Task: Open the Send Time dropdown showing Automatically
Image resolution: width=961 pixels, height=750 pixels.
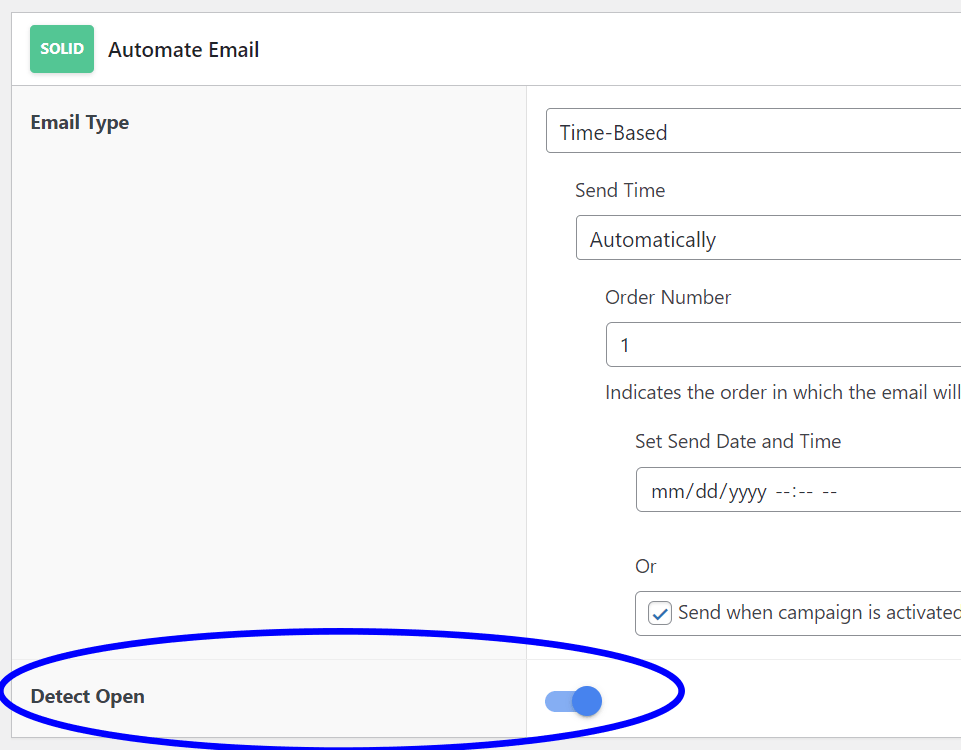Action: point(770,238)
